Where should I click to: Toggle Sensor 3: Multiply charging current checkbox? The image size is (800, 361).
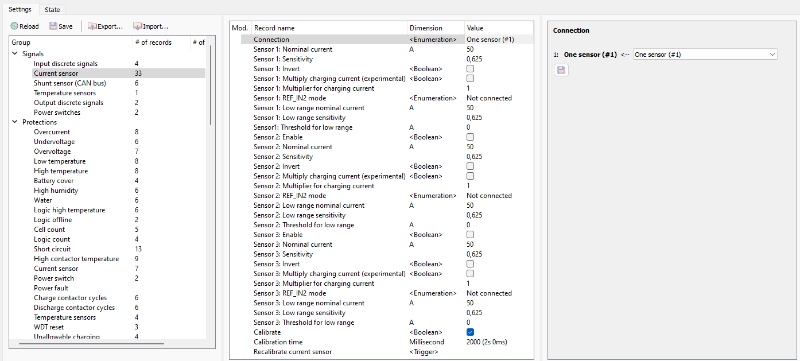[x=470, y=274]
